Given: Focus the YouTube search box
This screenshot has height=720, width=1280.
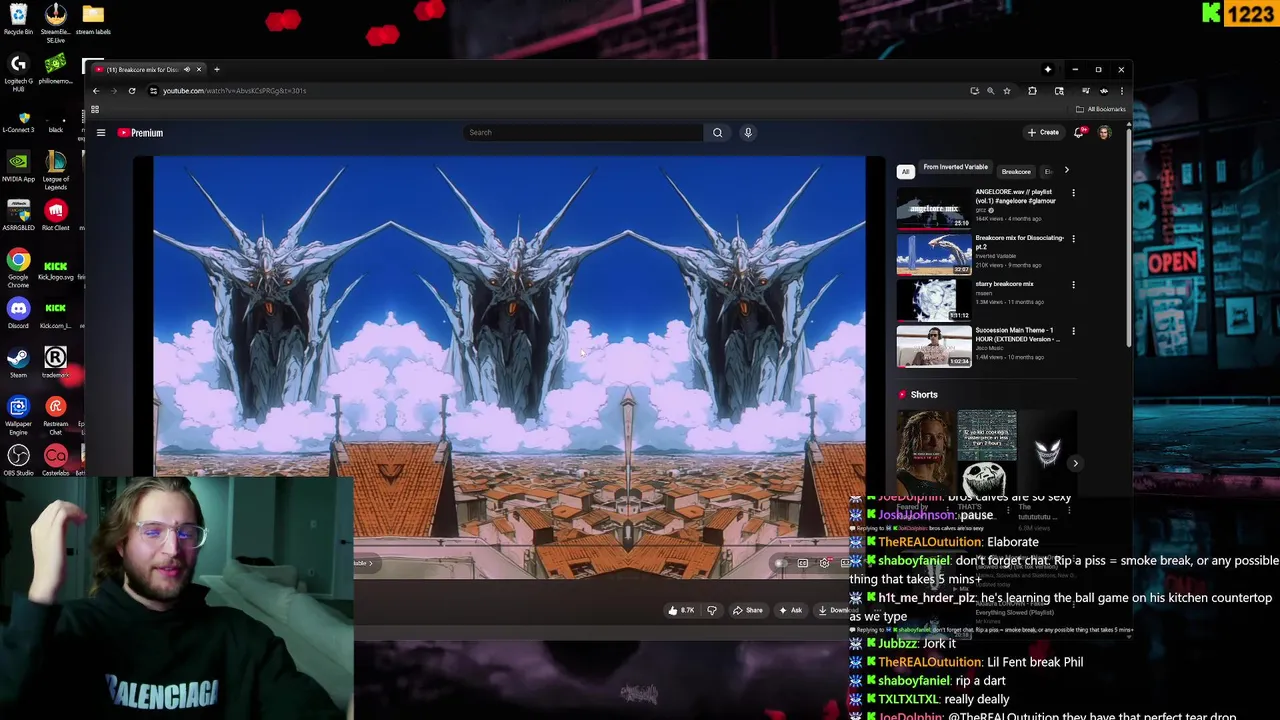Looking at the screenshot, I should [x=582, y=132].
